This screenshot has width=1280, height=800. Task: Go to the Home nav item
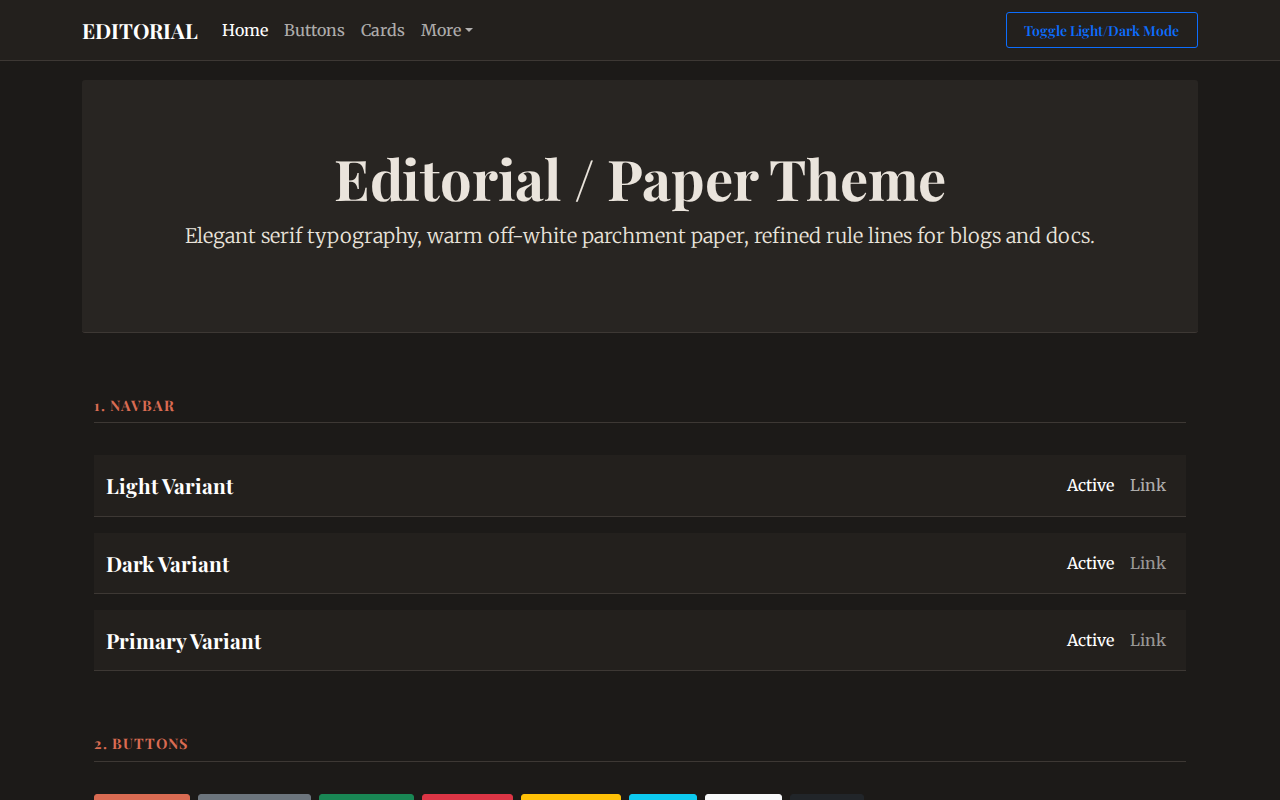click(x=245, y=30)
